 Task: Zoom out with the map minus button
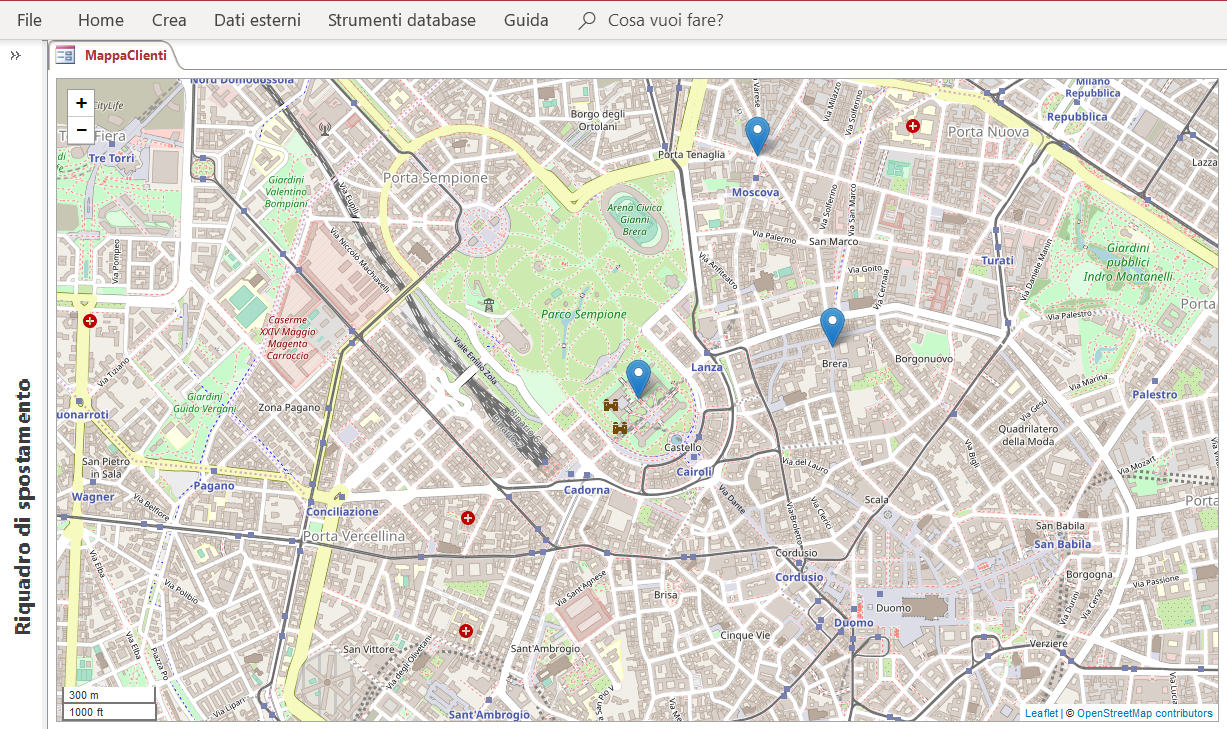tap(81, 130)
